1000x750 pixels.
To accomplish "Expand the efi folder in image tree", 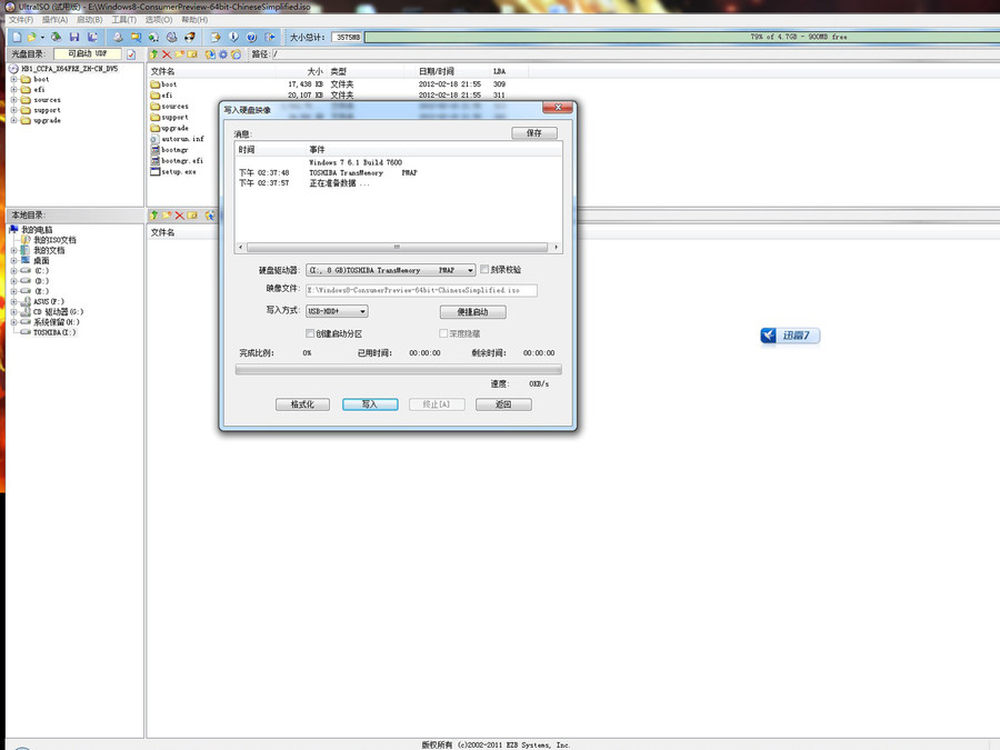I will coord(13,89).
